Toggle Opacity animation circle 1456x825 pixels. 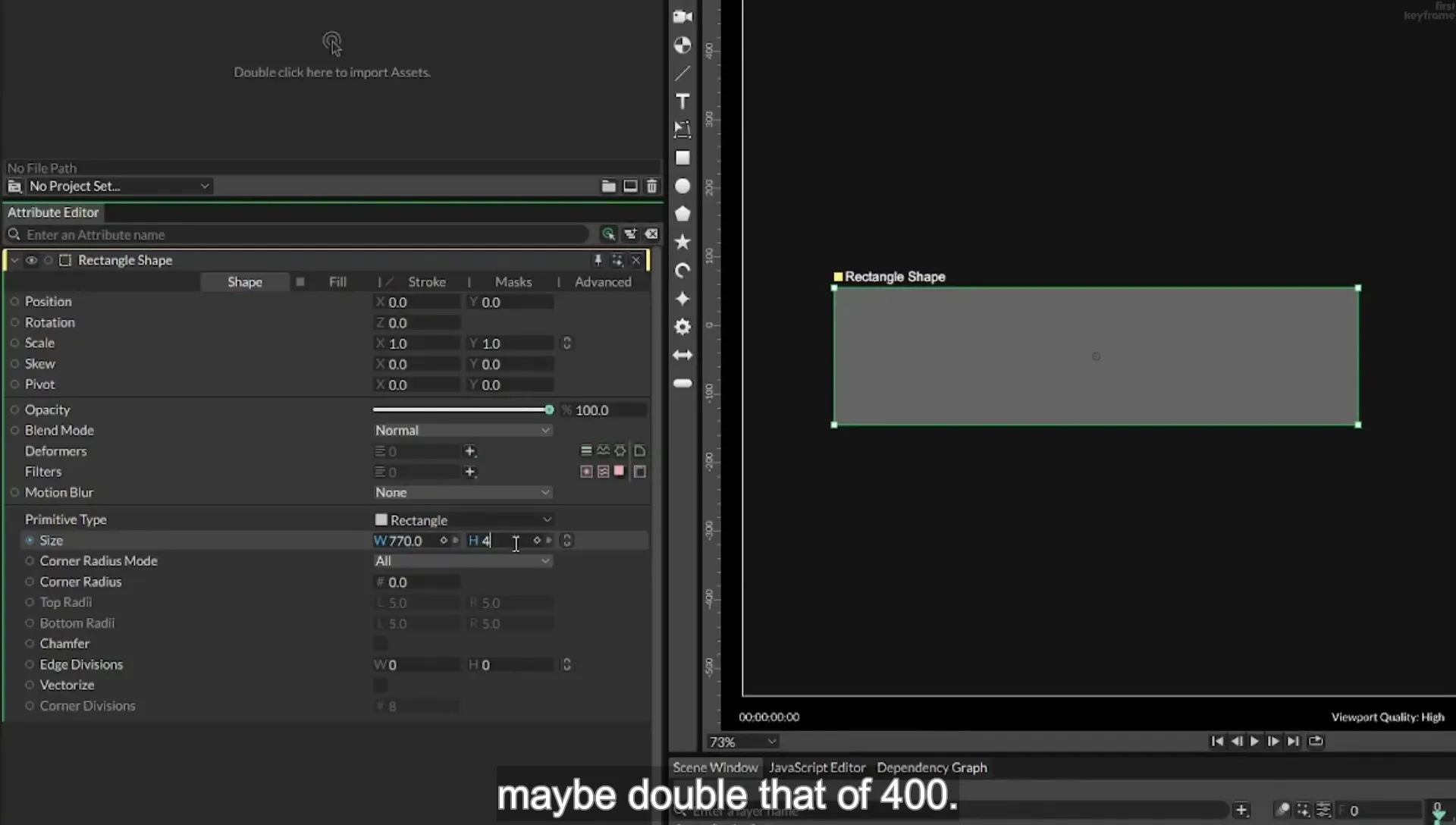pos(14,409)
